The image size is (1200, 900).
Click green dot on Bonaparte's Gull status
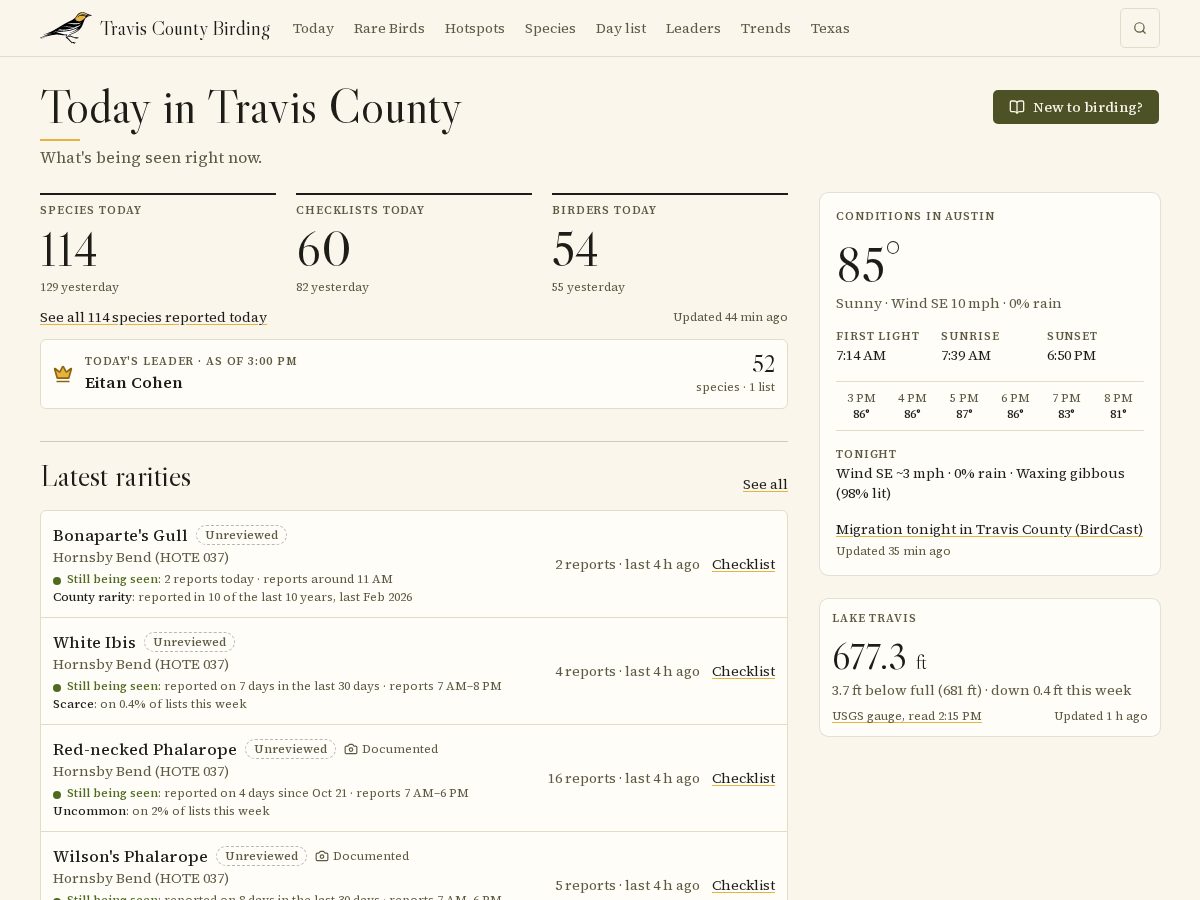point(57,580)
